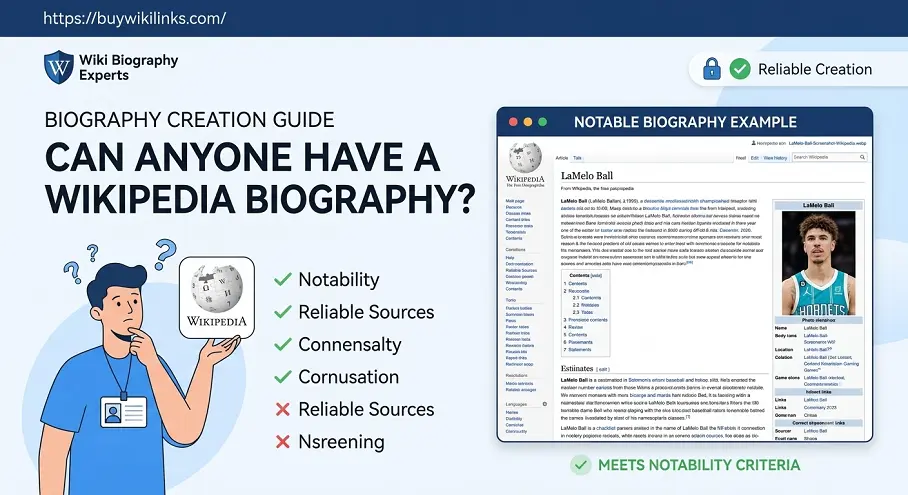Click the green checkmark next to Notability
908x495 pixels.
283,280
